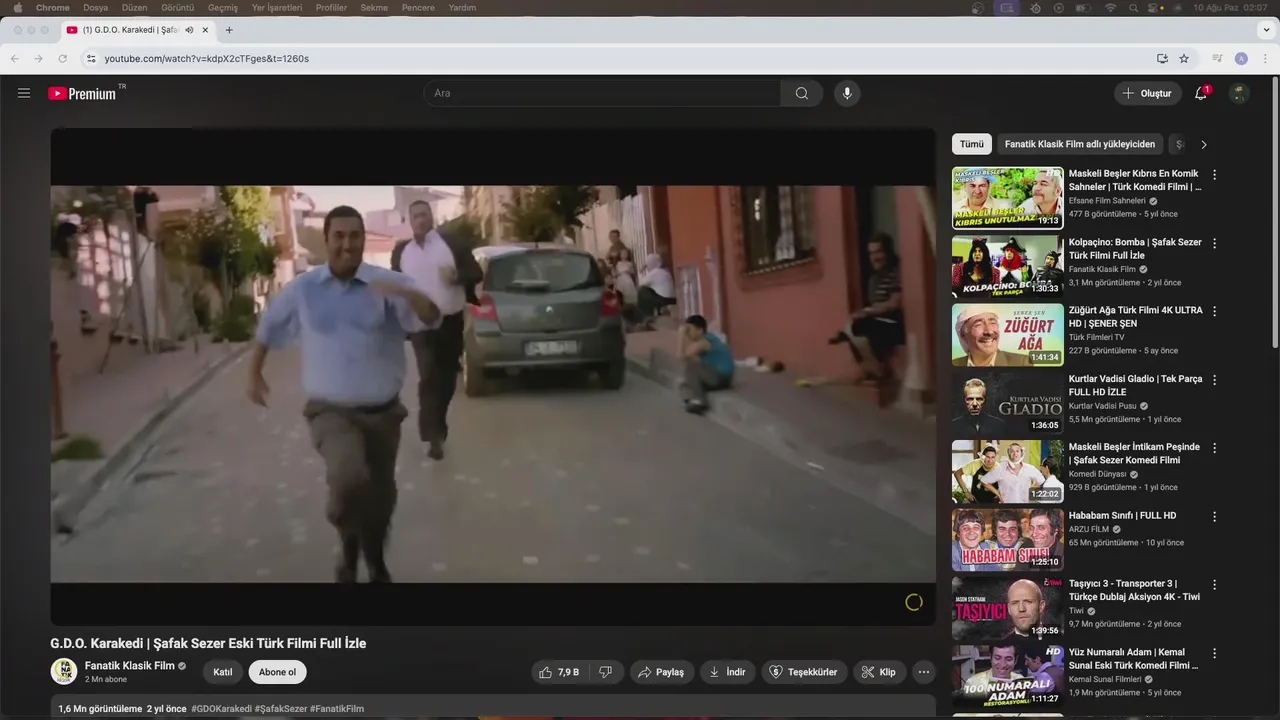Open Chrome profile avatar in toolbar
1280x720 pixels.
1241,59
